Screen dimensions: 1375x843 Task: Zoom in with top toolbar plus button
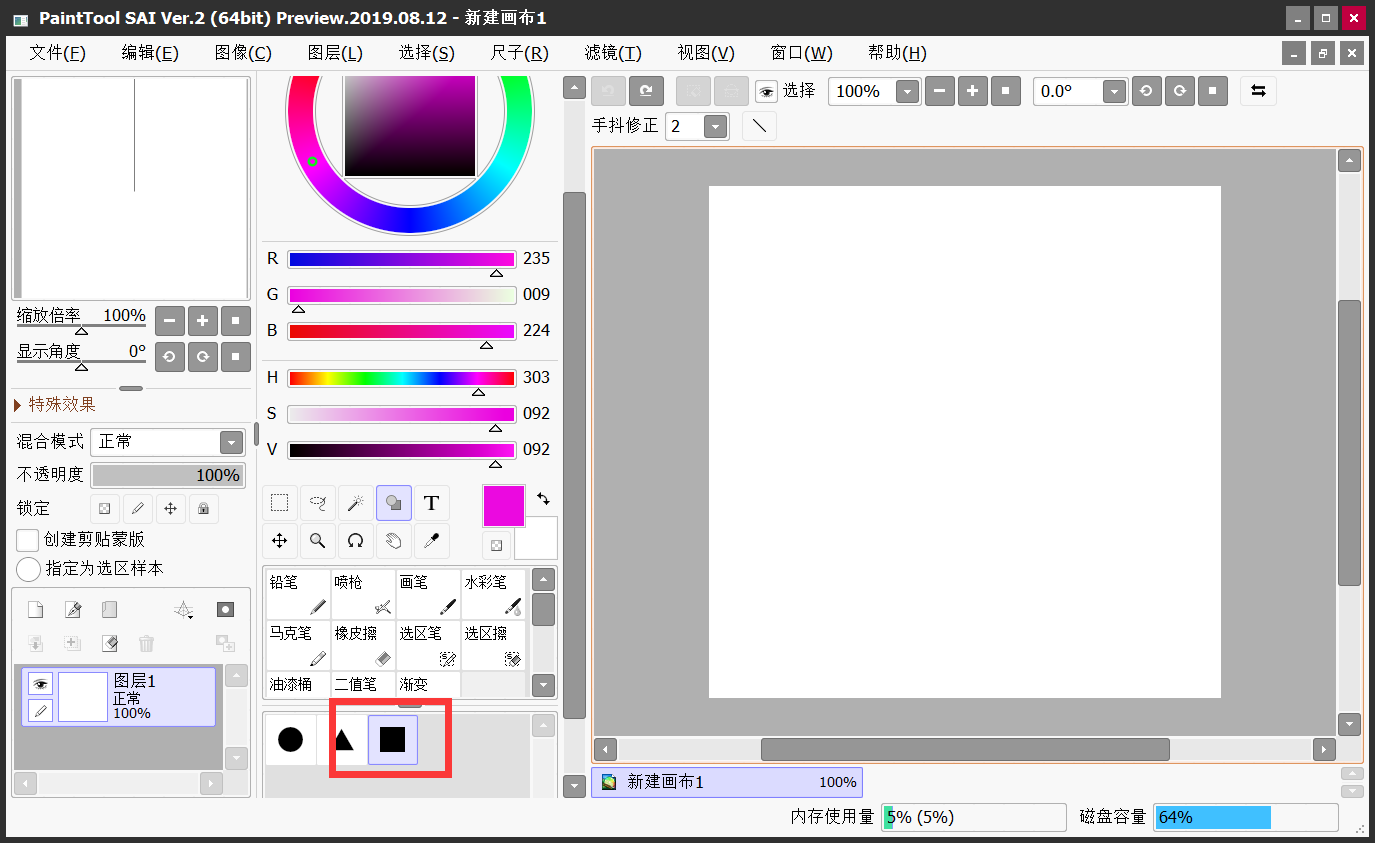(x=972, y=91)
